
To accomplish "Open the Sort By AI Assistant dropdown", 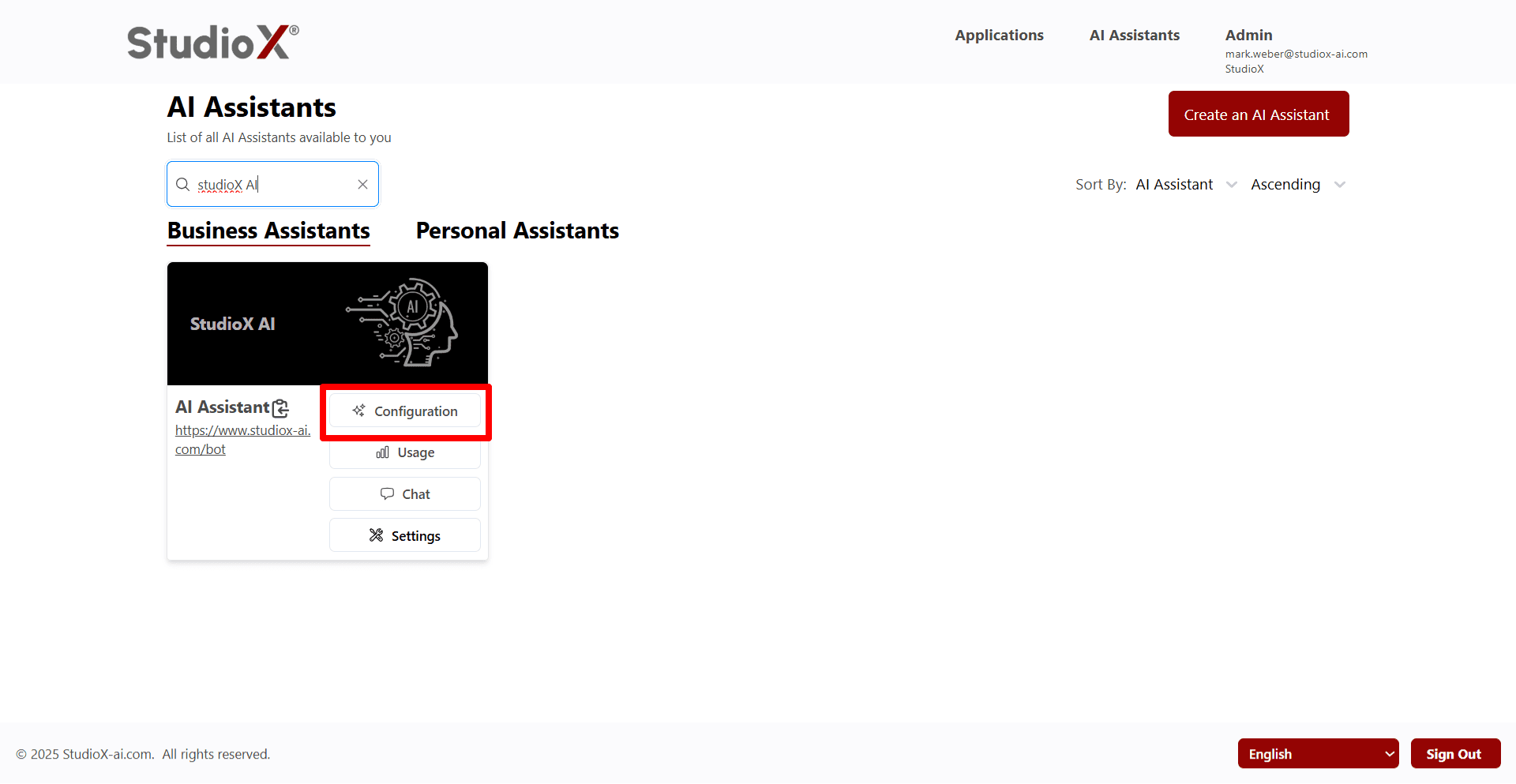I will pyautogui.click(x=1184, y=184).
